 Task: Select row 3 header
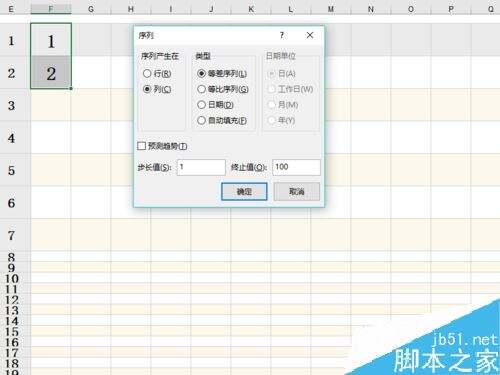(12, 105)
